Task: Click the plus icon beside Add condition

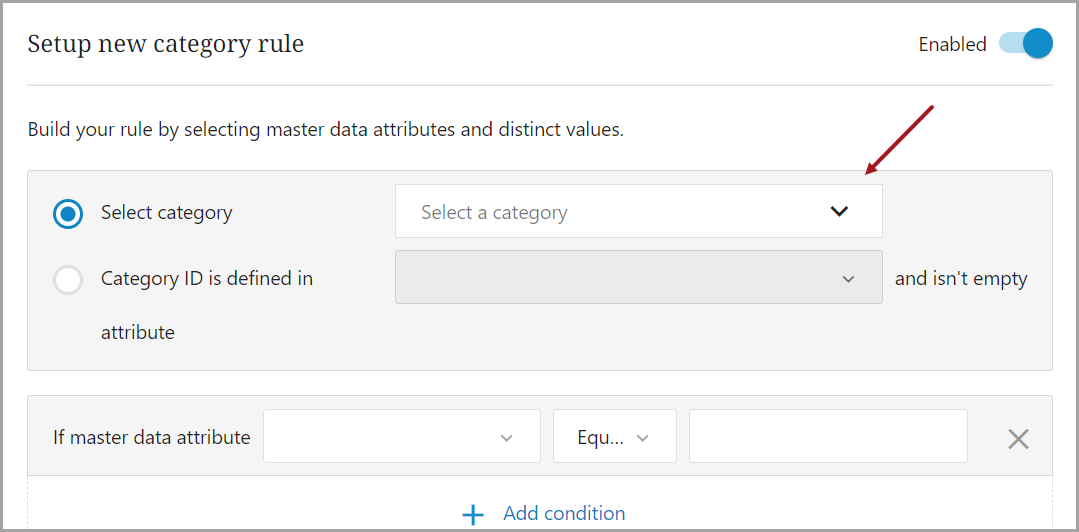Action: pos(473,514)
